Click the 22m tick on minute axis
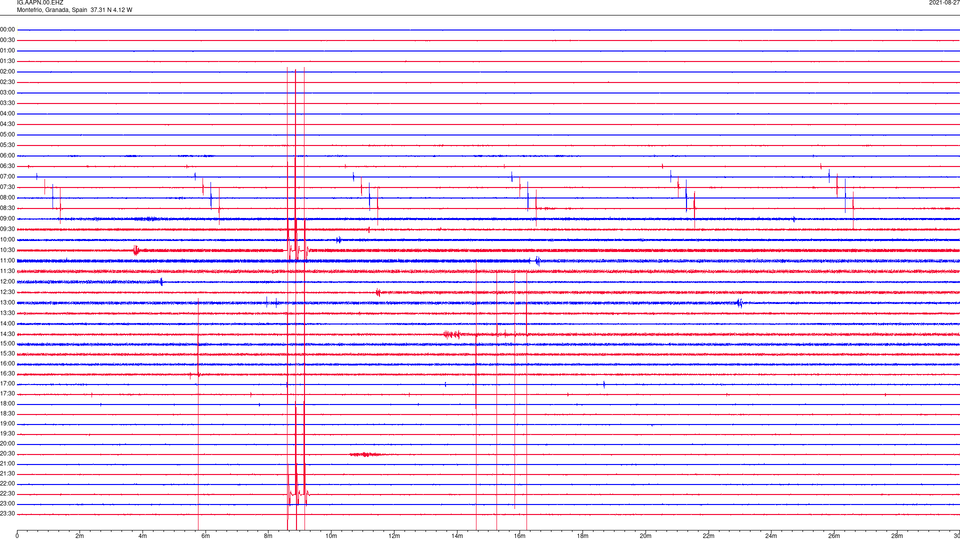This screenshot has width=960, height=540. tap(708, 536)
